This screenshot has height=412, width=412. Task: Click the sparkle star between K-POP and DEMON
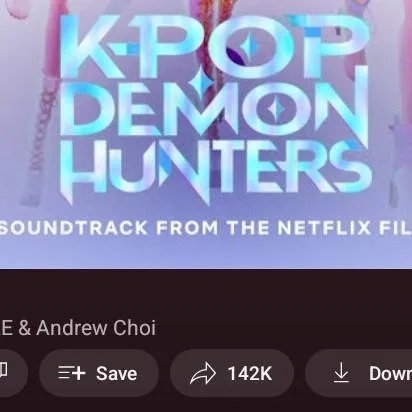[x=200, y=82]
